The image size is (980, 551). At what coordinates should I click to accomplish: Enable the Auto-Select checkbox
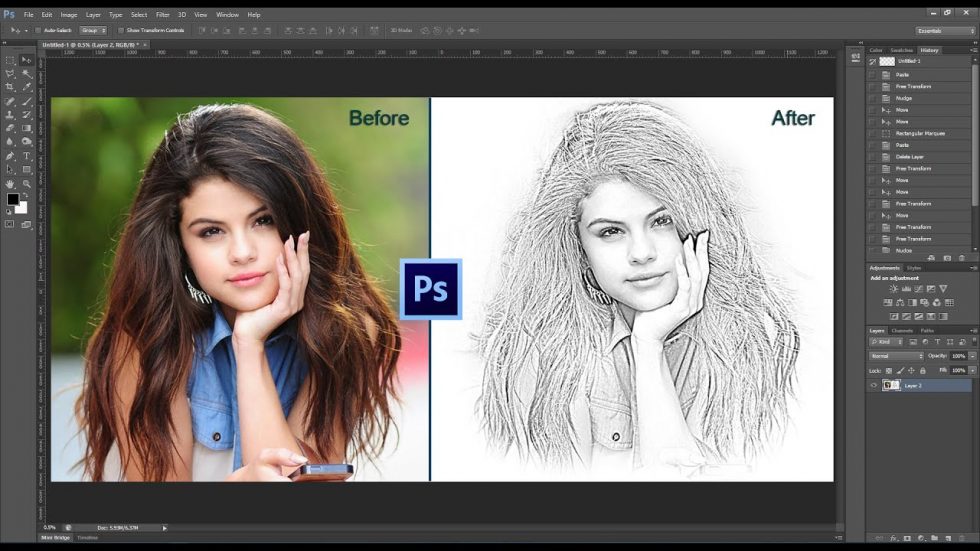pos(38,30)
